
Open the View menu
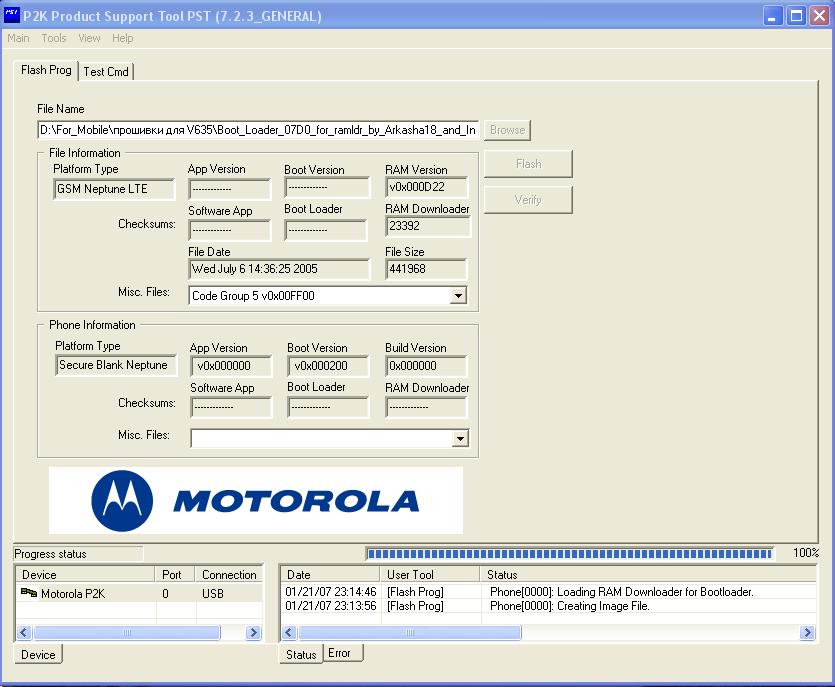point(89,38)
